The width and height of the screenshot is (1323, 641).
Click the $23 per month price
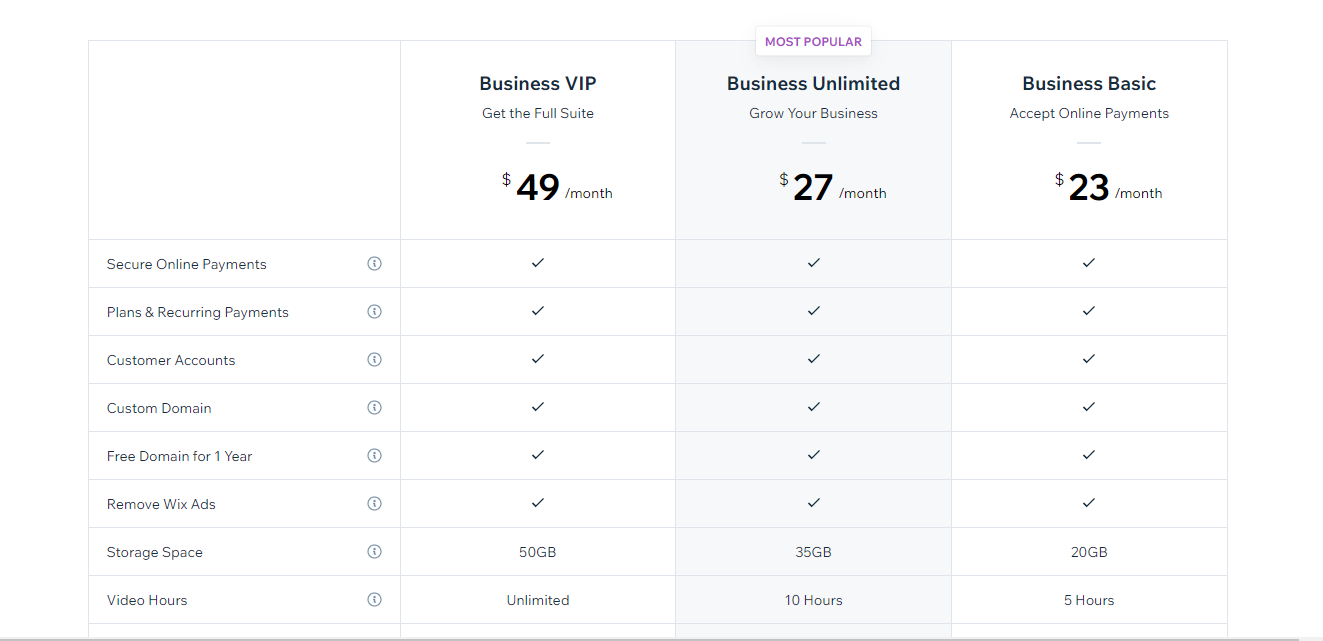(x=1089, y=187)
